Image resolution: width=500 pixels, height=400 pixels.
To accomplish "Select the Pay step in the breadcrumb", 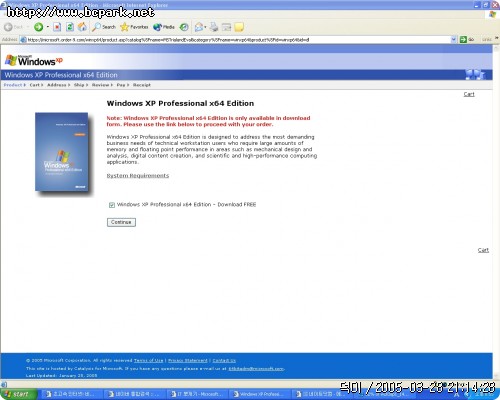I will coord(121,85).
